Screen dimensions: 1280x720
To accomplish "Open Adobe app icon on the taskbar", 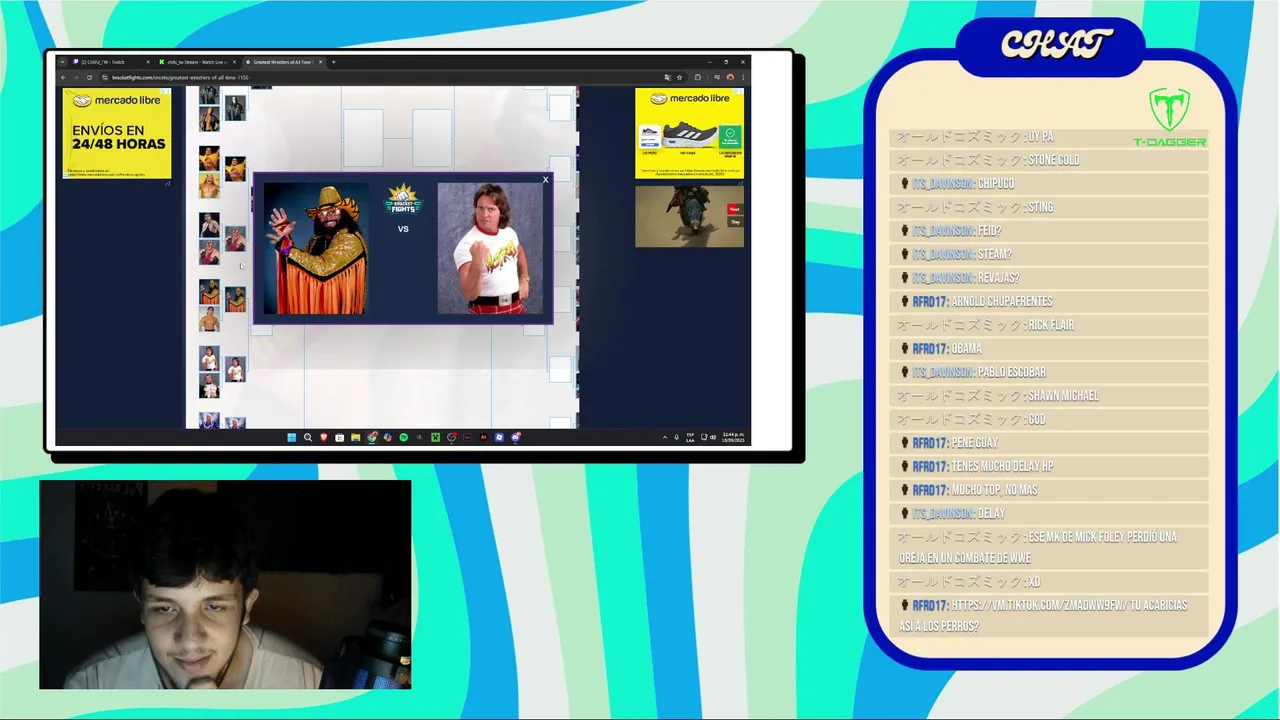I will (x=484, y=437).
